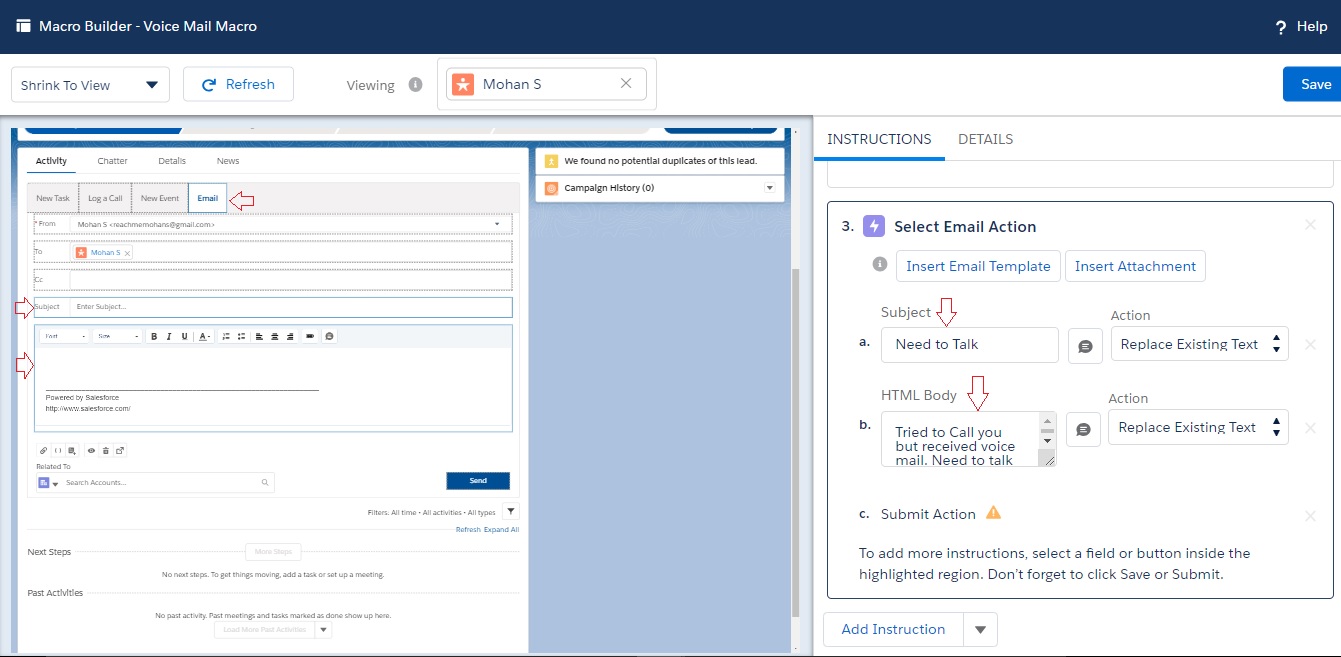The width and height of the screenshot is (1341, 657).
Task: Toggle italic formatting in email body
Action: (x=168, y=335)
